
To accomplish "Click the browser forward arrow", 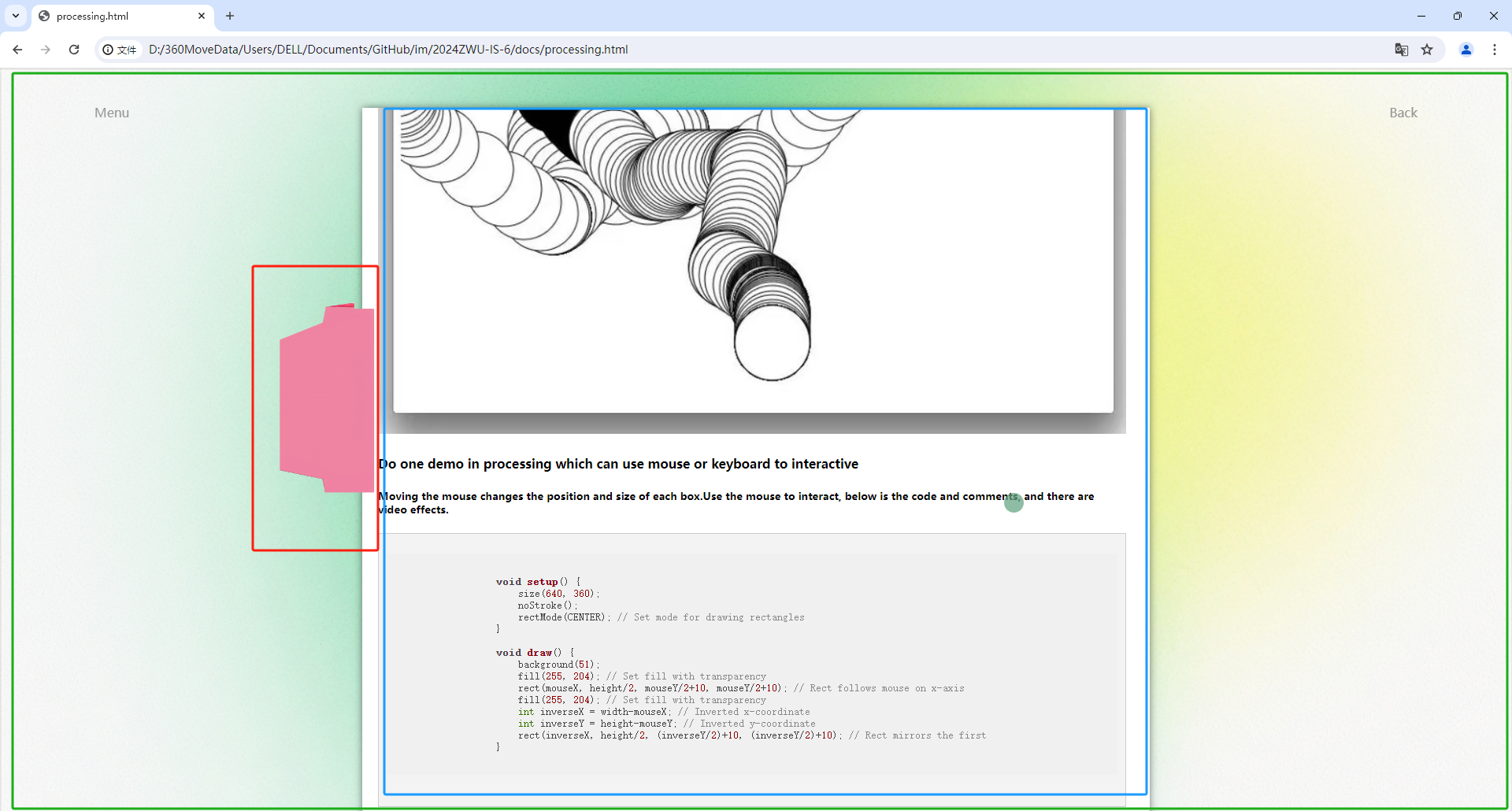I will point(46,50).
